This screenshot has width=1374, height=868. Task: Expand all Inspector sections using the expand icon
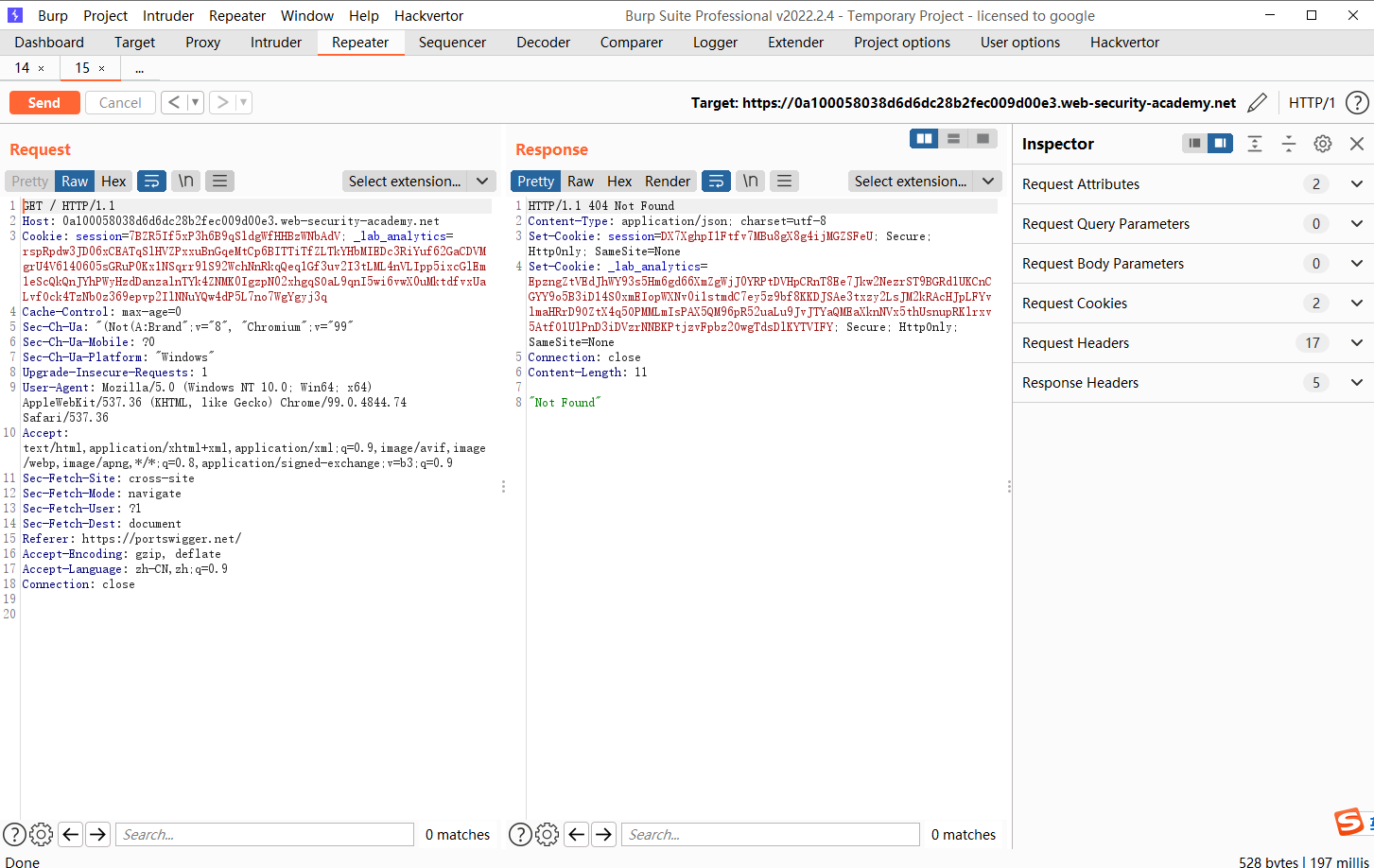(x=1254, y=143)
